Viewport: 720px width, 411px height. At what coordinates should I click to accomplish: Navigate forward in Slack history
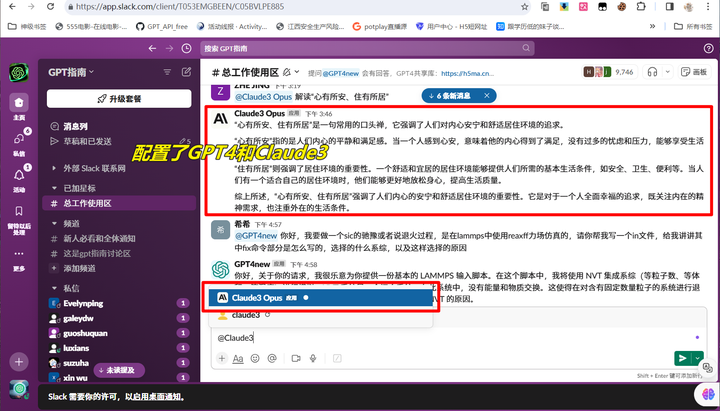pyautogui.click(x=169, y=48)
